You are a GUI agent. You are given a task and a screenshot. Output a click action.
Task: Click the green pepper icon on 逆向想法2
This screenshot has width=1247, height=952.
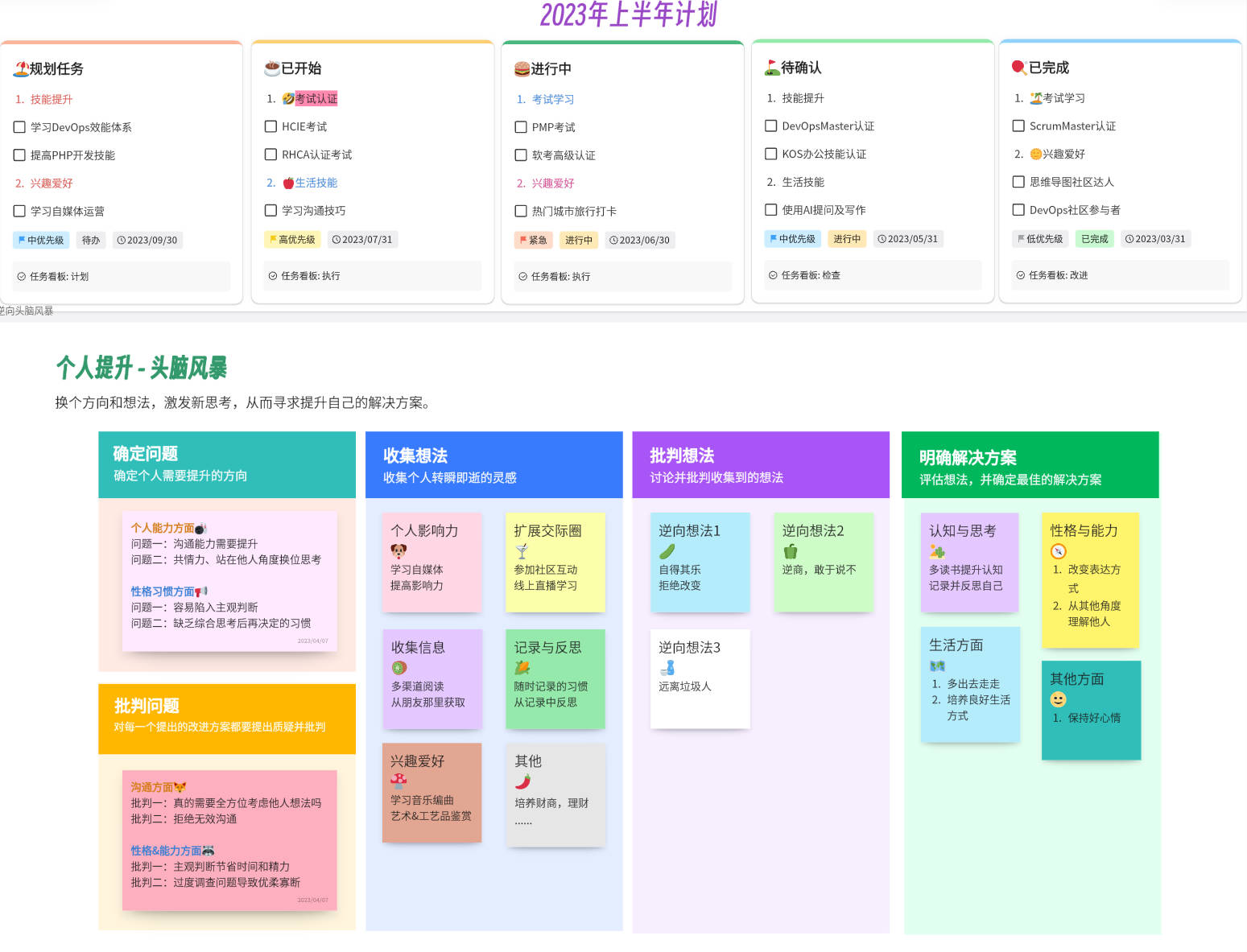point(791,551)
